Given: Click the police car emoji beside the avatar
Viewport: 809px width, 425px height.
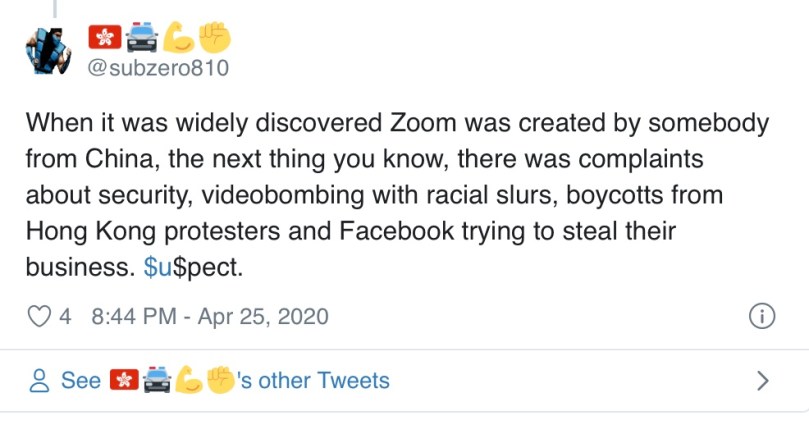Looking at the screenshot, I should click(140, 38).
